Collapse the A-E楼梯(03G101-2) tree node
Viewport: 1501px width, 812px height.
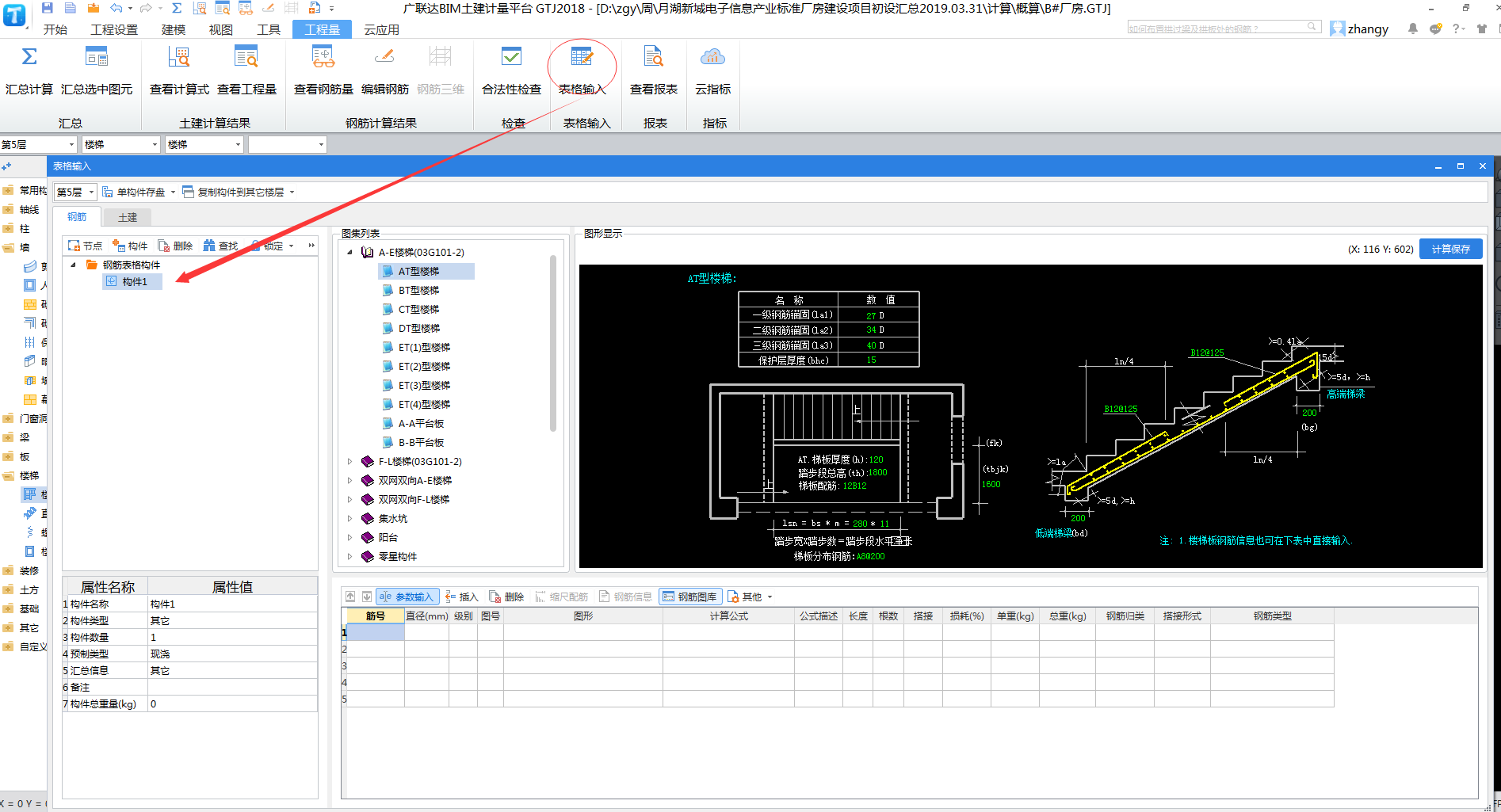[350, 252]
